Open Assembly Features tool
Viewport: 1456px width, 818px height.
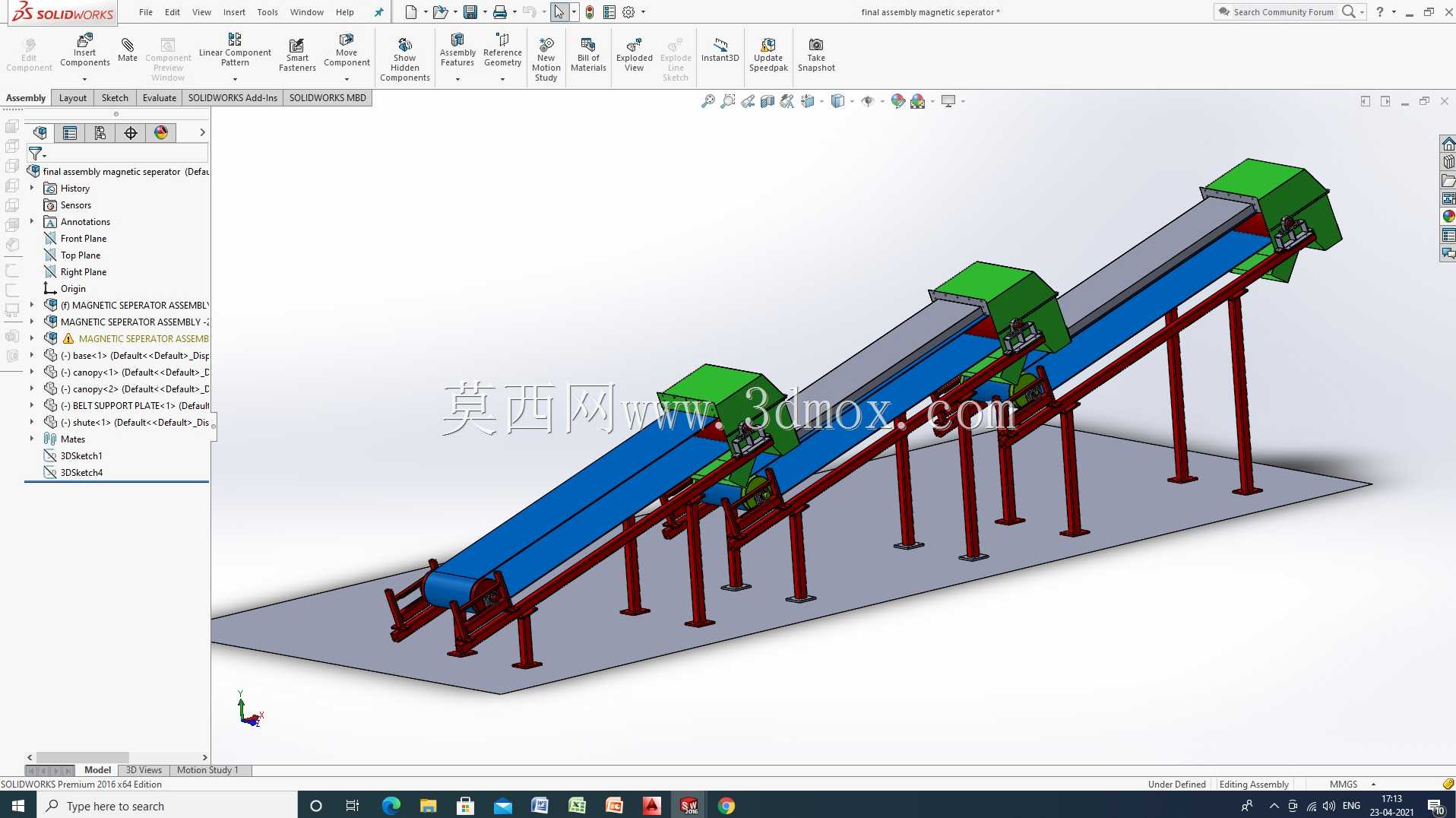point(457,50)
